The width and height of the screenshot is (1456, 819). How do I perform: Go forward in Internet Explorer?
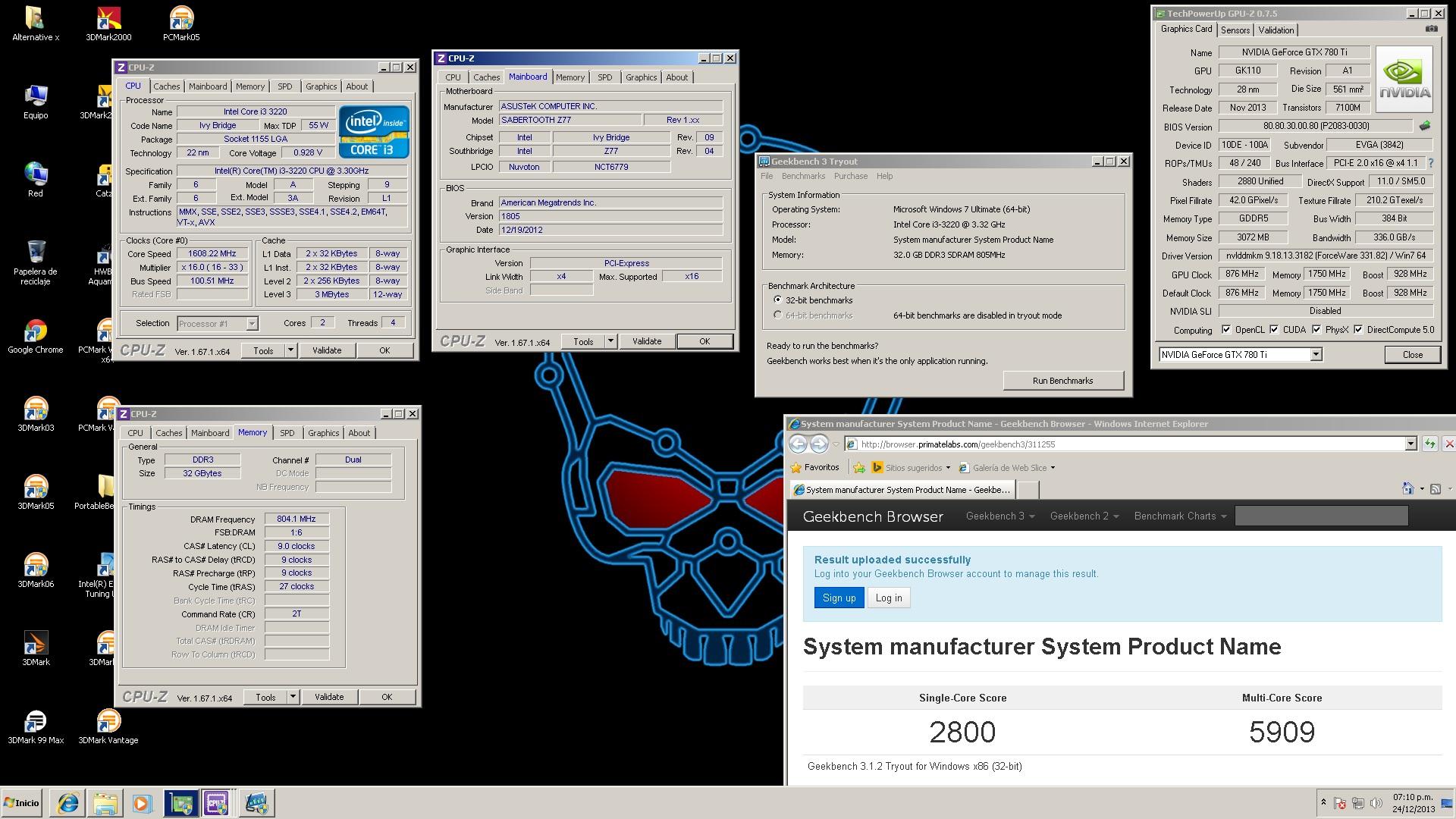[819, 444]
